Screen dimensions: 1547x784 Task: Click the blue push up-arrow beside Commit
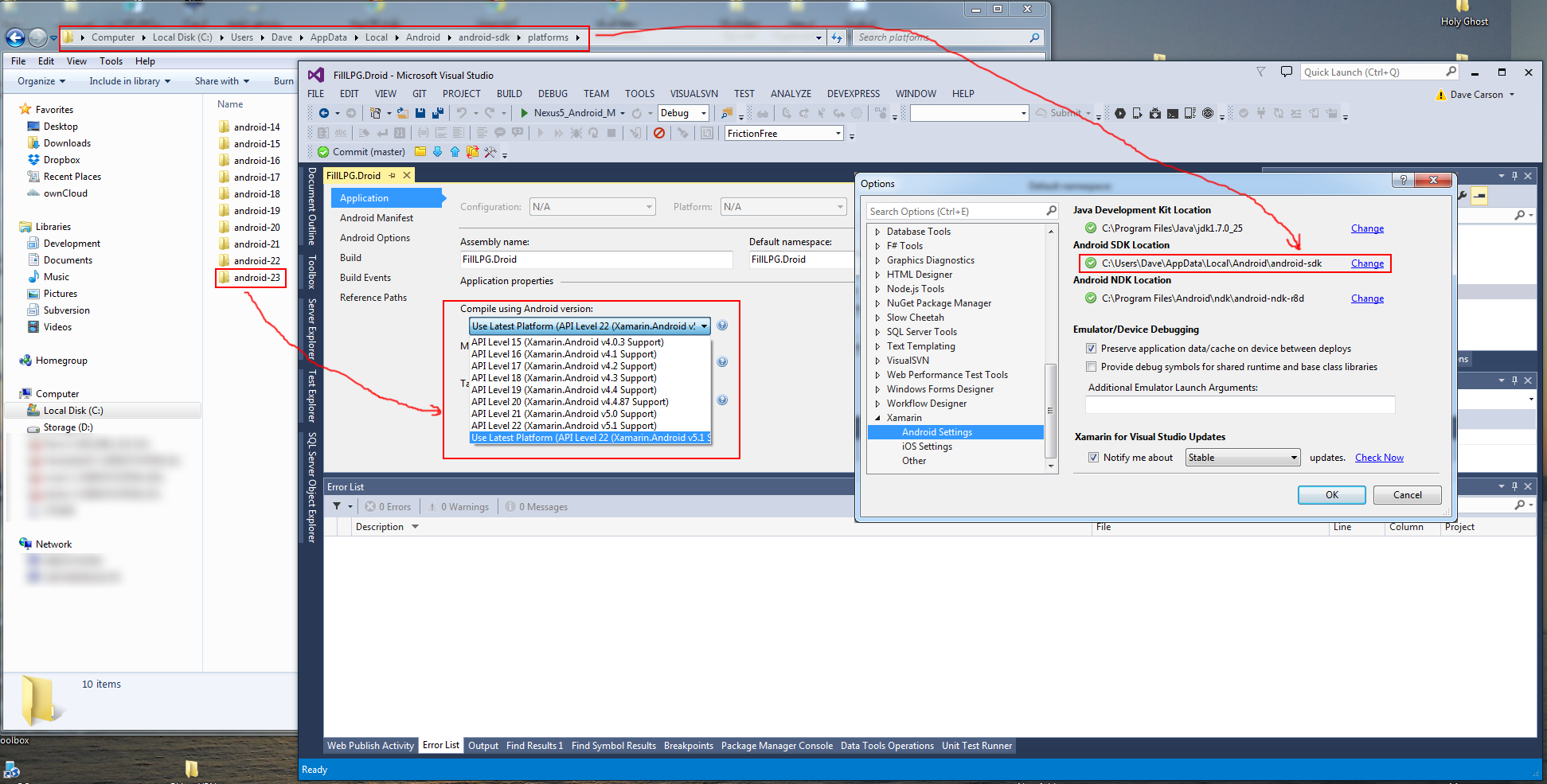point(455,151)
